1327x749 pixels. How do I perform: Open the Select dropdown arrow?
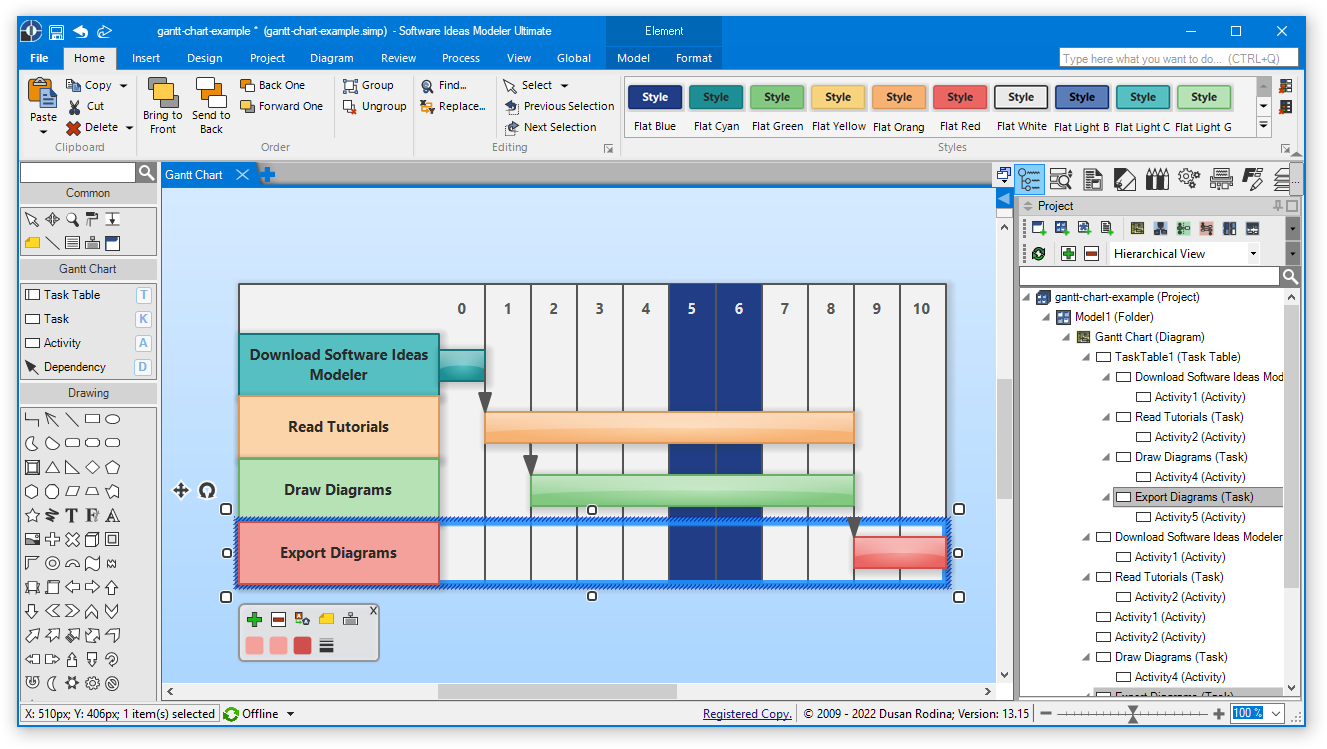click(x=564, y=86)
